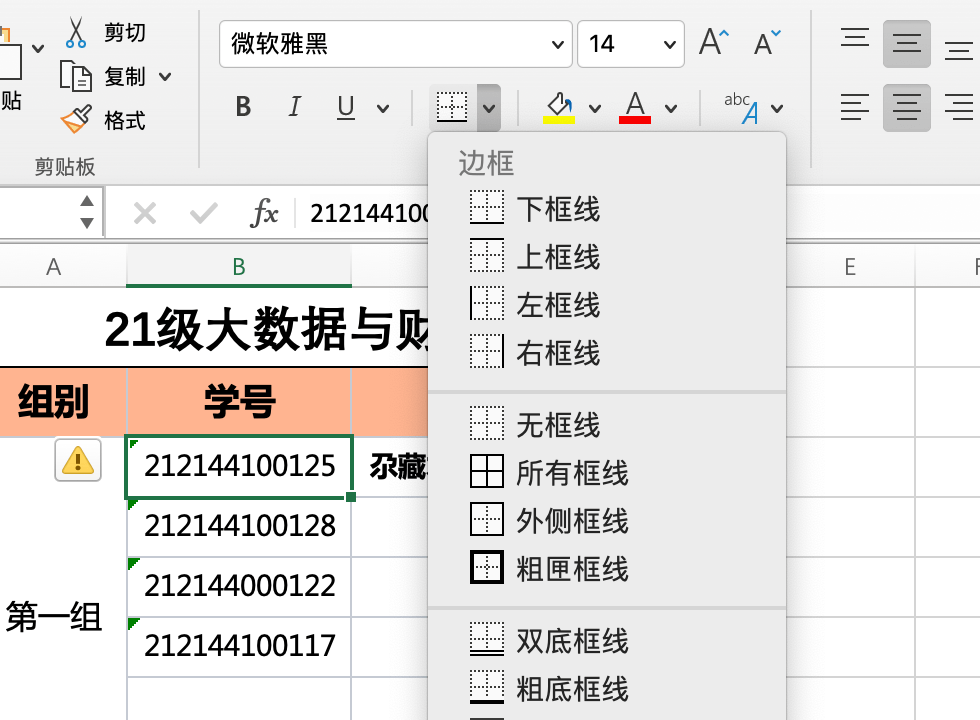980x720 pixels.
Task: Toggle Bold formatting
Action: coord(243,107)
